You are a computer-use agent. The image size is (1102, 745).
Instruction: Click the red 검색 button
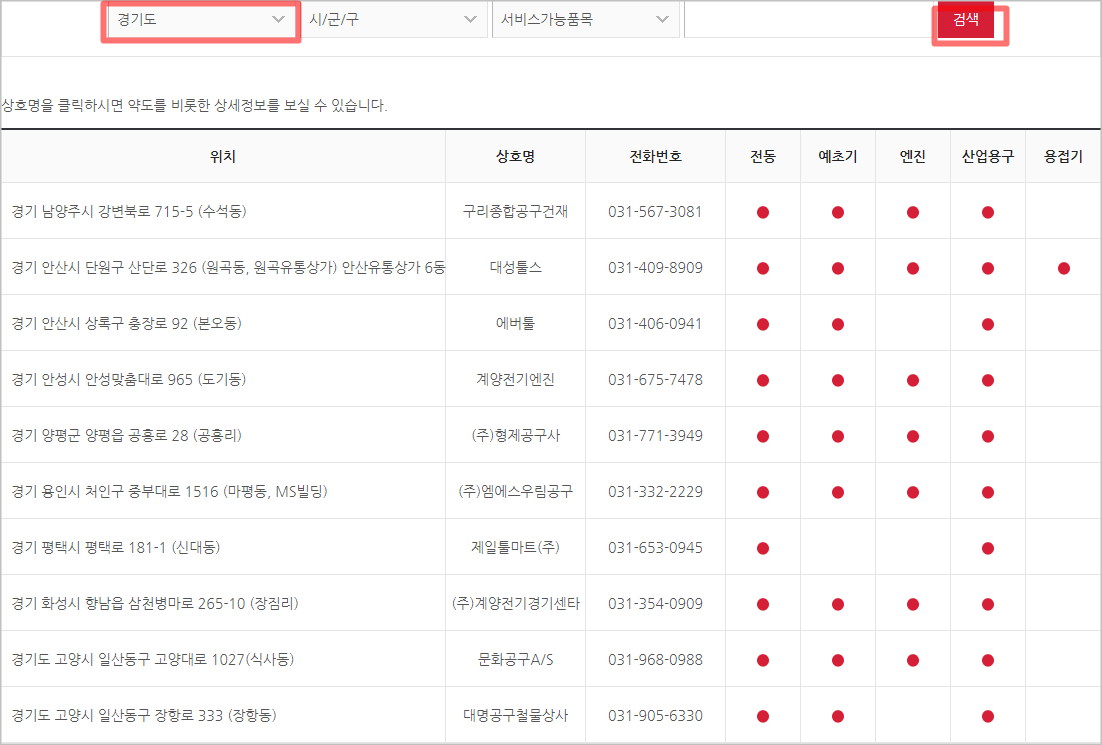pyautogui.click(x=966, y=20)
